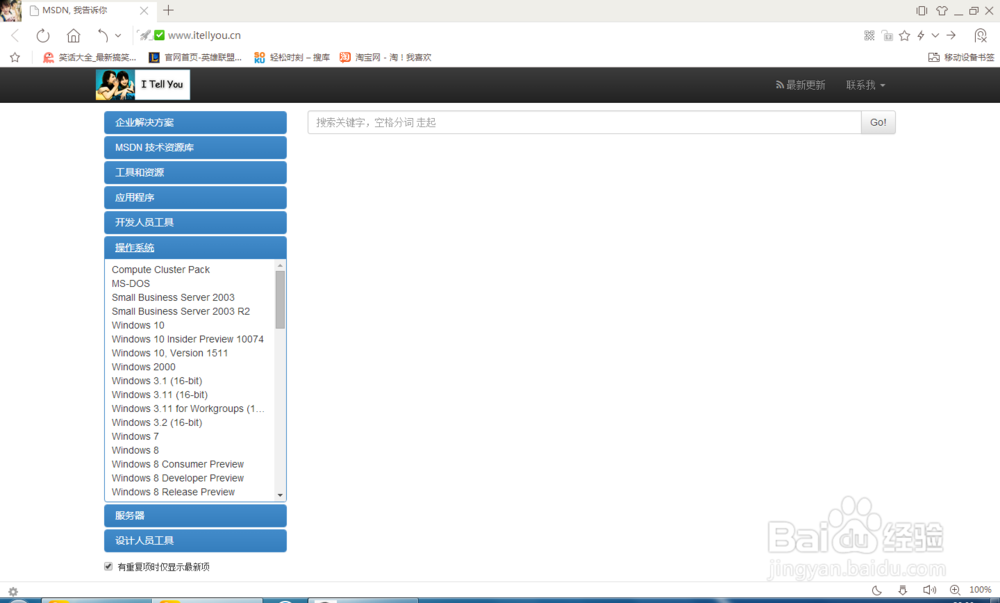Select Windows 8 Release Preview

click(x=173, y=492)
